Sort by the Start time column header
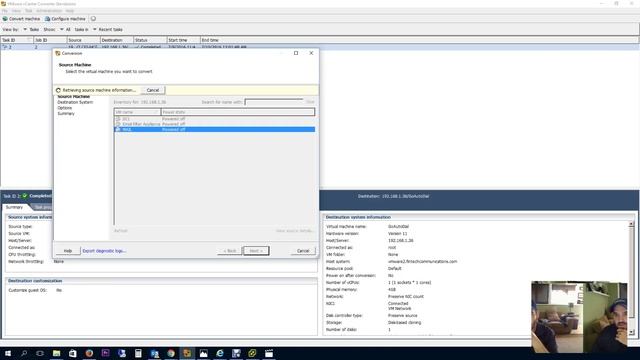Screen dimensions: 640x360 click(x=183, y=40)
